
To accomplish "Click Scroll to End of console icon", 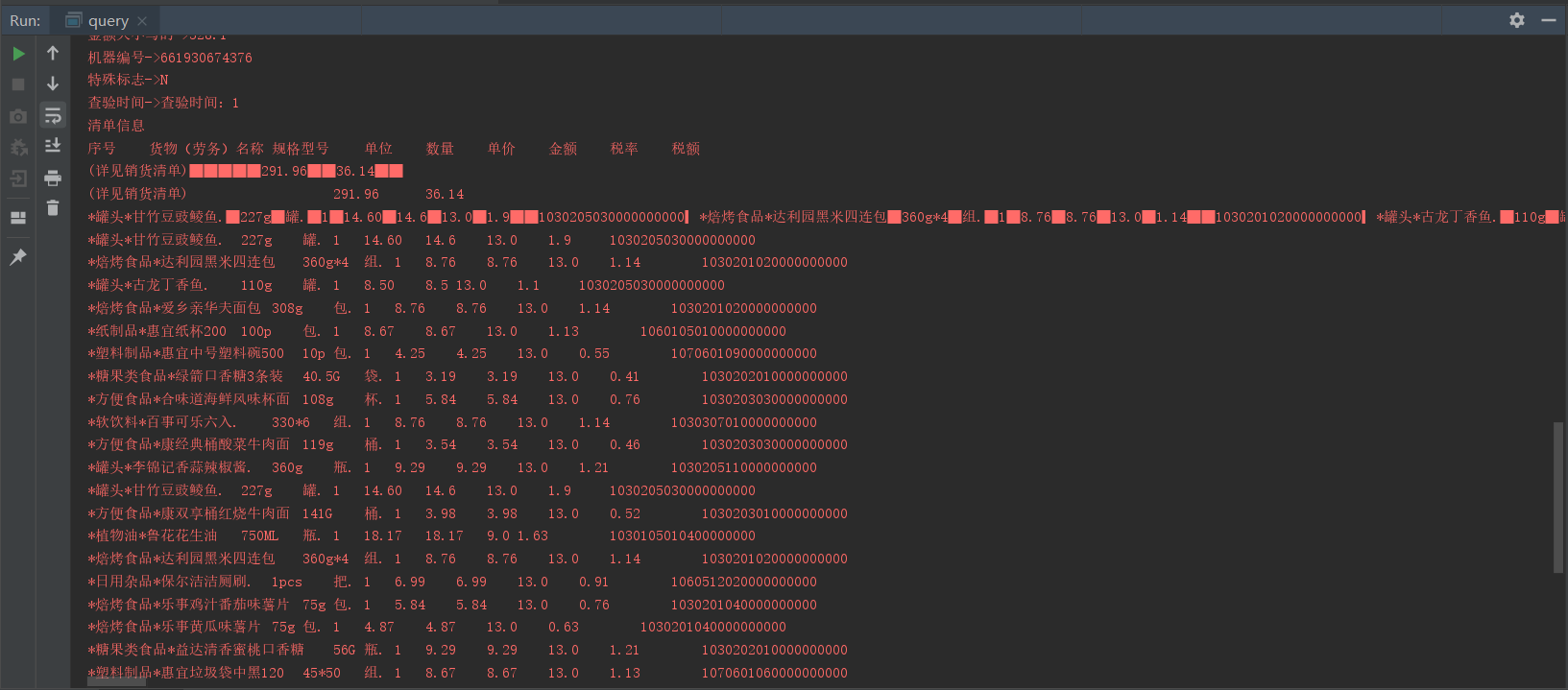I will [x=53, y=146].
